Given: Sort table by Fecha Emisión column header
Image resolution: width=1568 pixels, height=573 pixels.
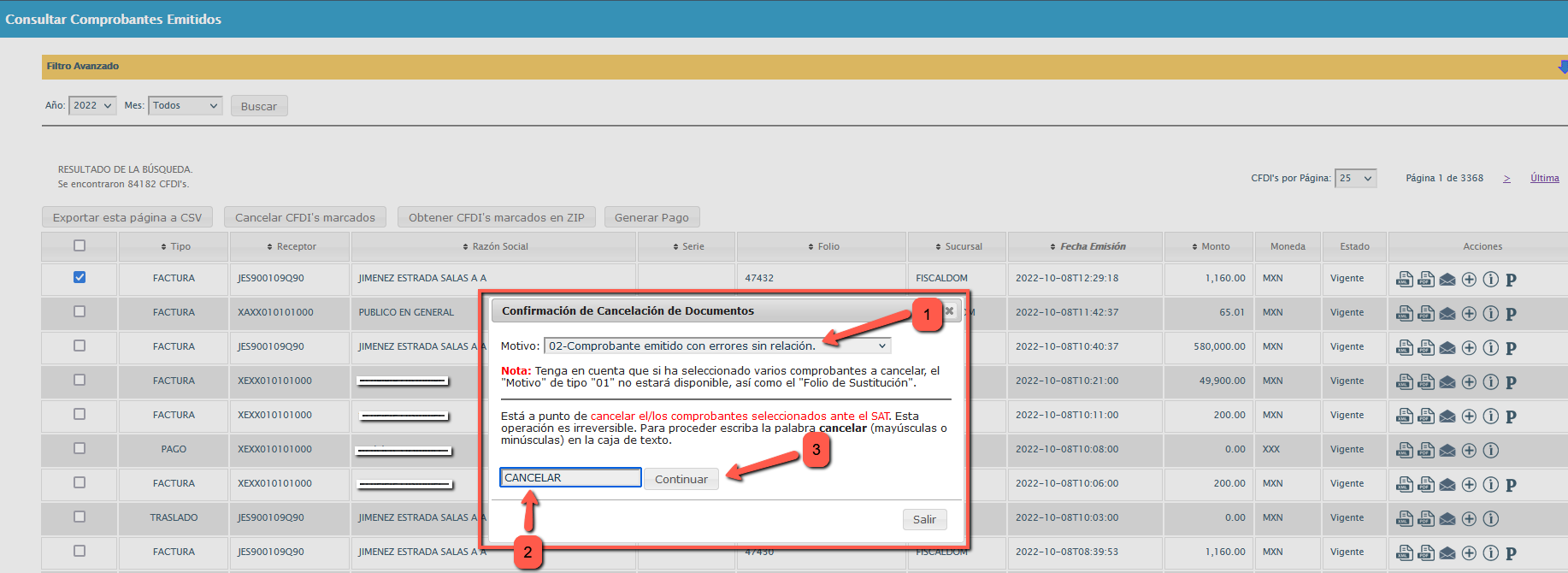Looking at the screenshot, I should (x=1092, y=247).
